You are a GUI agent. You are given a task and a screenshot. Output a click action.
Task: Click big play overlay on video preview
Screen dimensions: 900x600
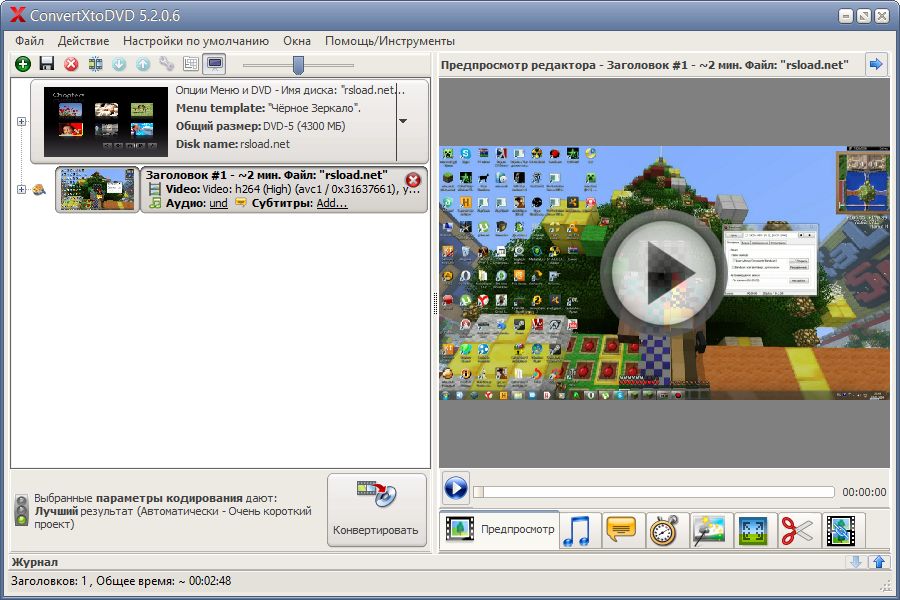click(x=664, y=272)
